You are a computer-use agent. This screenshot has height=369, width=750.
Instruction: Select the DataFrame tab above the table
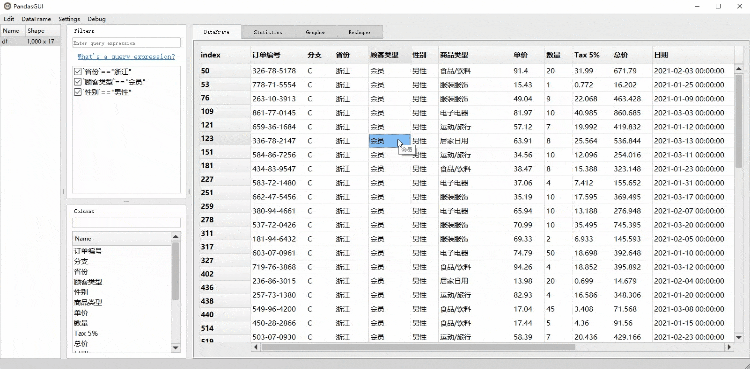(217, 32)
